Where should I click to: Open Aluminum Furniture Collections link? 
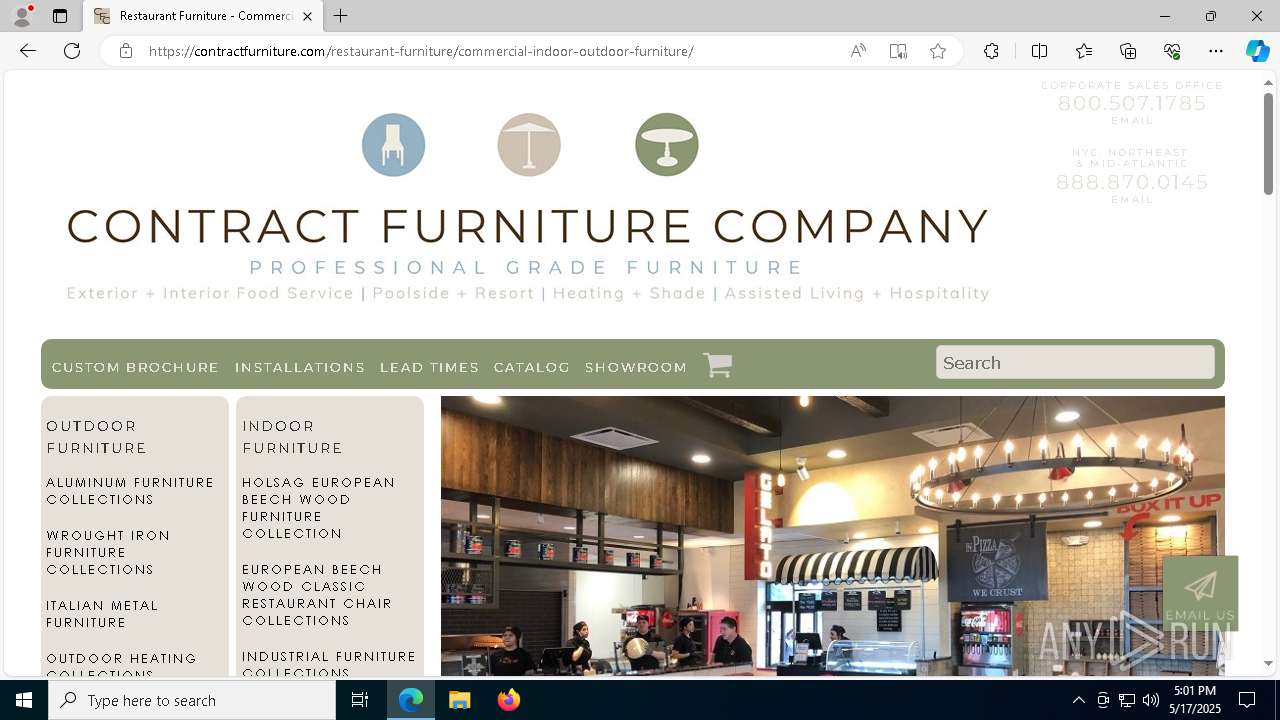pos(130,491)
